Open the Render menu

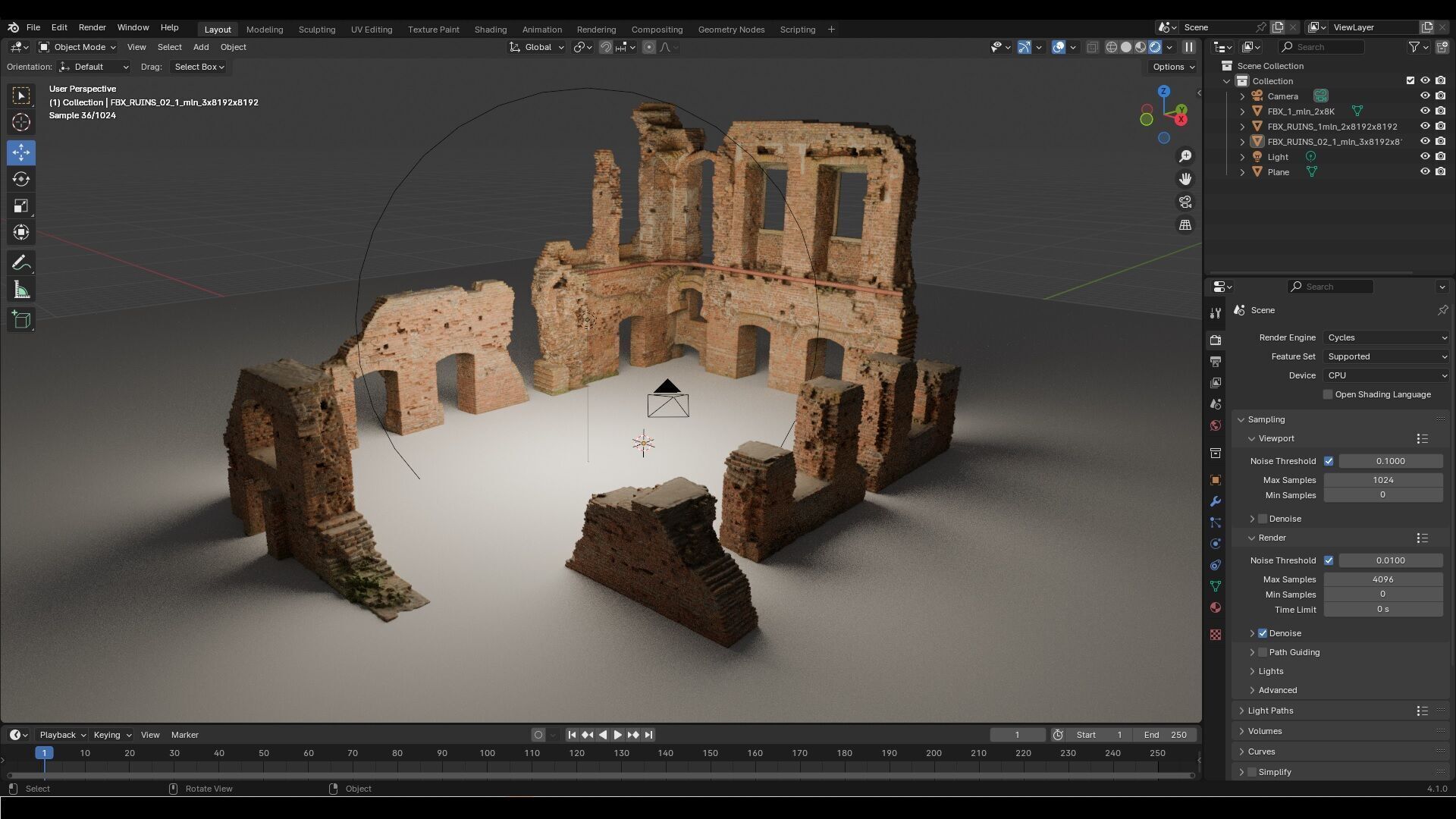pos(93,27)
